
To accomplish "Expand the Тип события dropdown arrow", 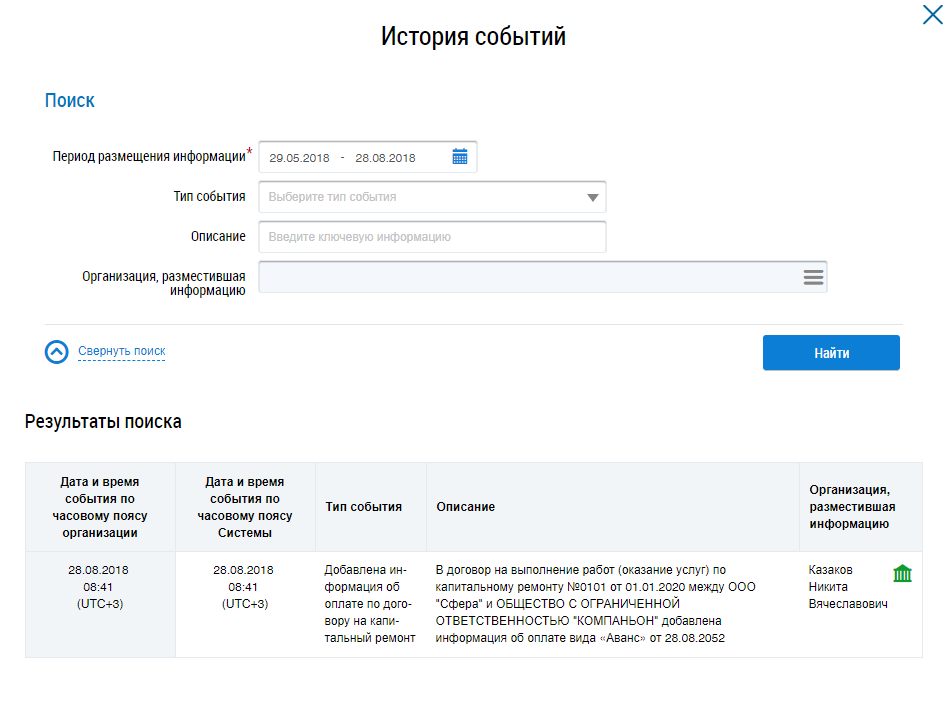I will pyautogui.click(x=592, y=197).
